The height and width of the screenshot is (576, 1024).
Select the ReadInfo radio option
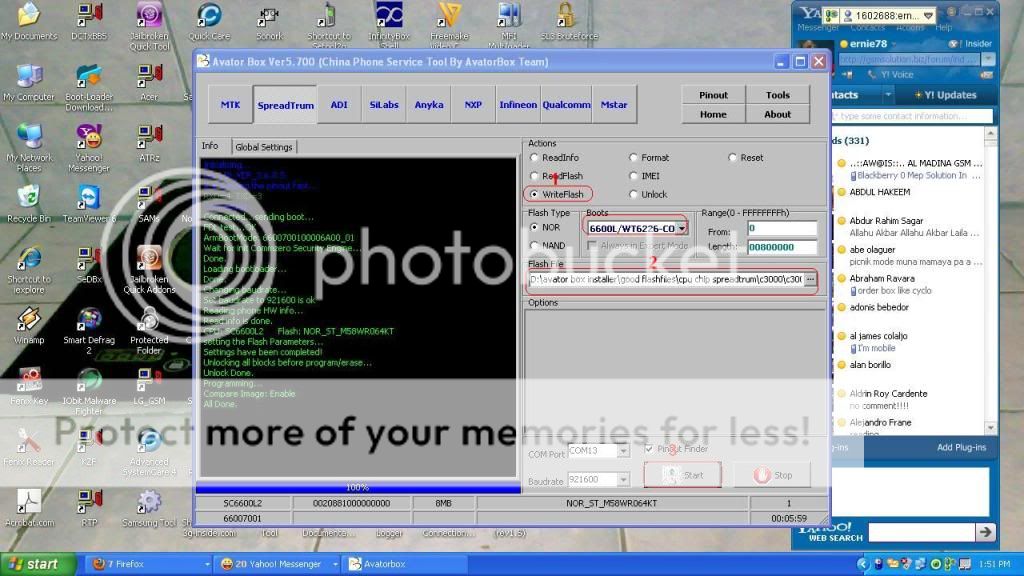point(535,158)
